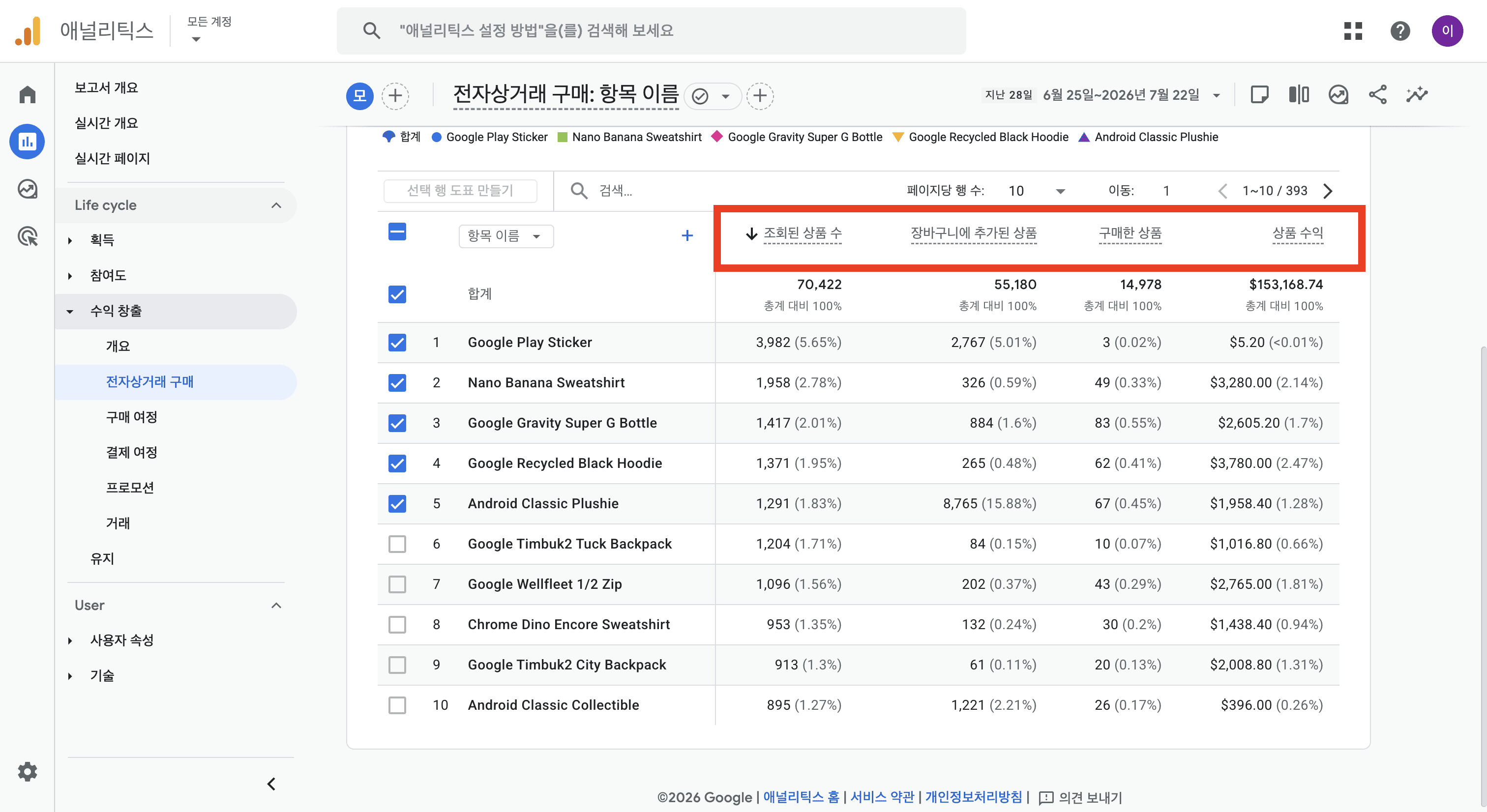Image resolution: width=1487 pixels, height=812 pixels.
Task: Focus the Analytics top search field
Action: pos(651,30)
